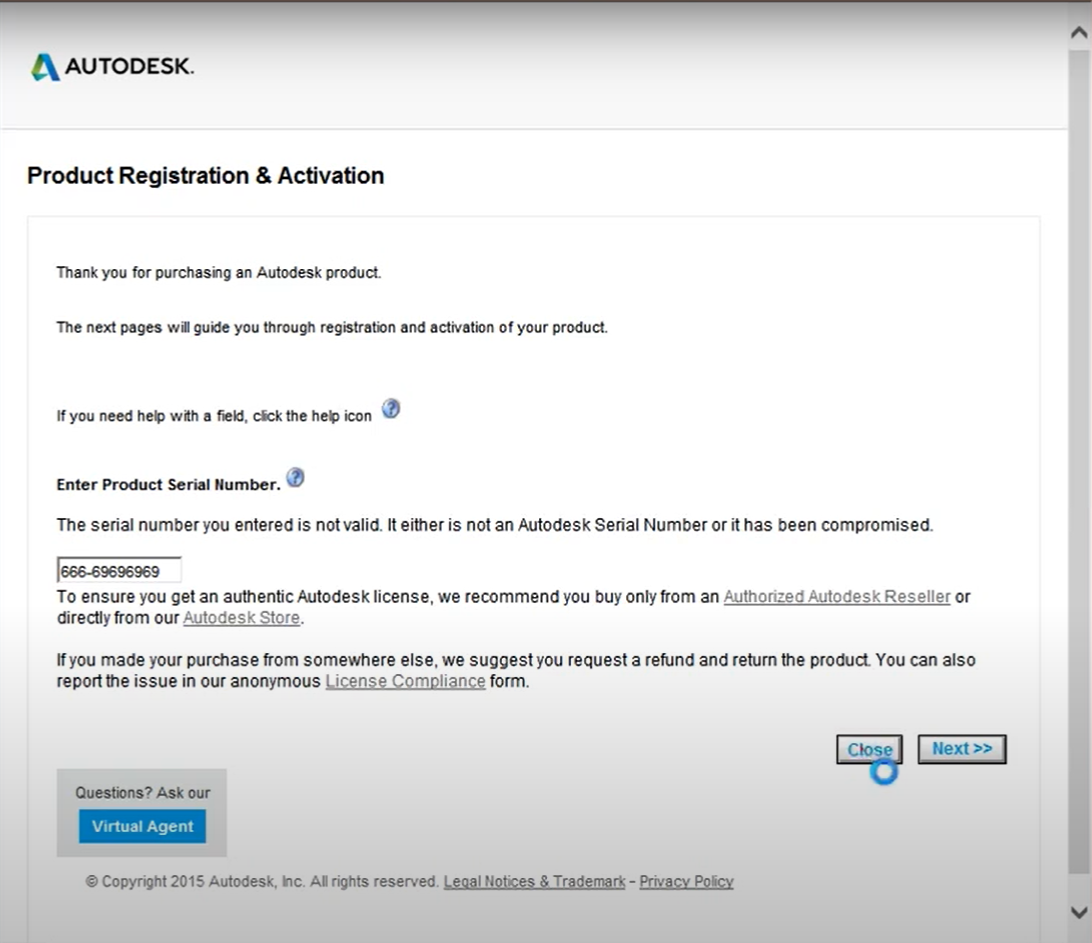Launch the Virtual Agent chat
The image size is (1092, 943).
tap(142, 827)
